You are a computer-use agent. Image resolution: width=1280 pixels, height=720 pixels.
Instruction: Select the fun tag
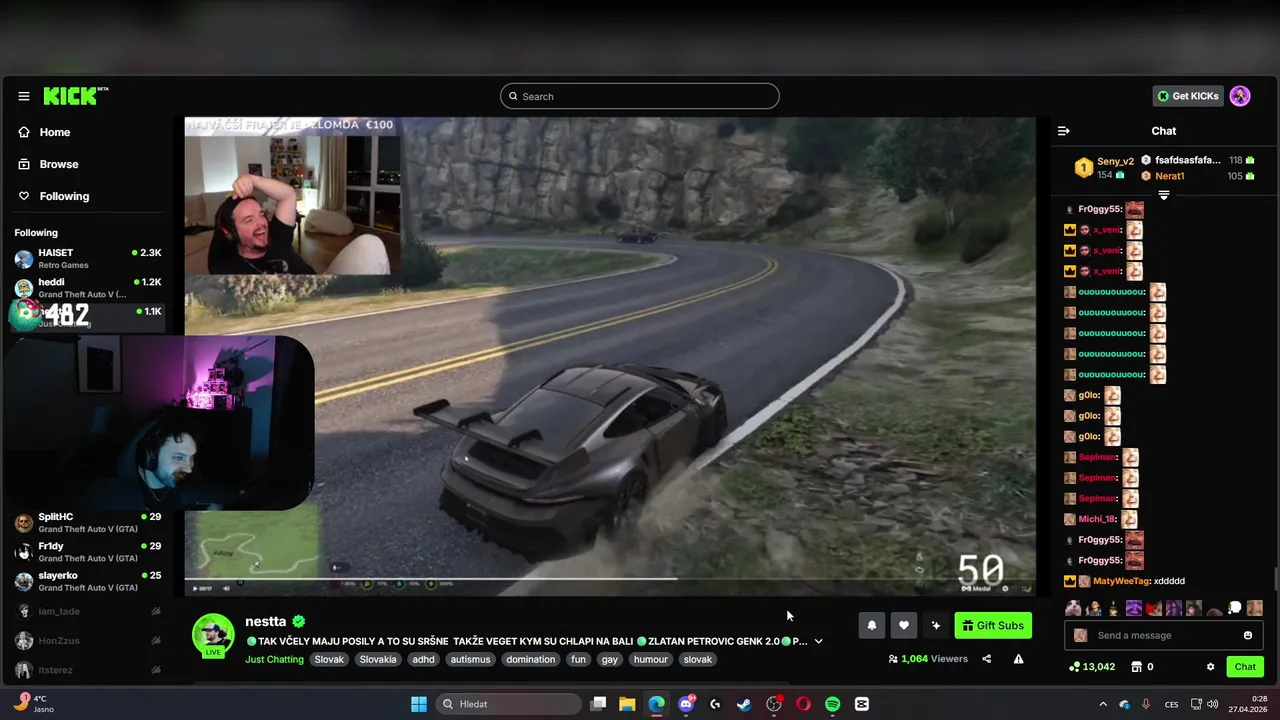point(578,659)
